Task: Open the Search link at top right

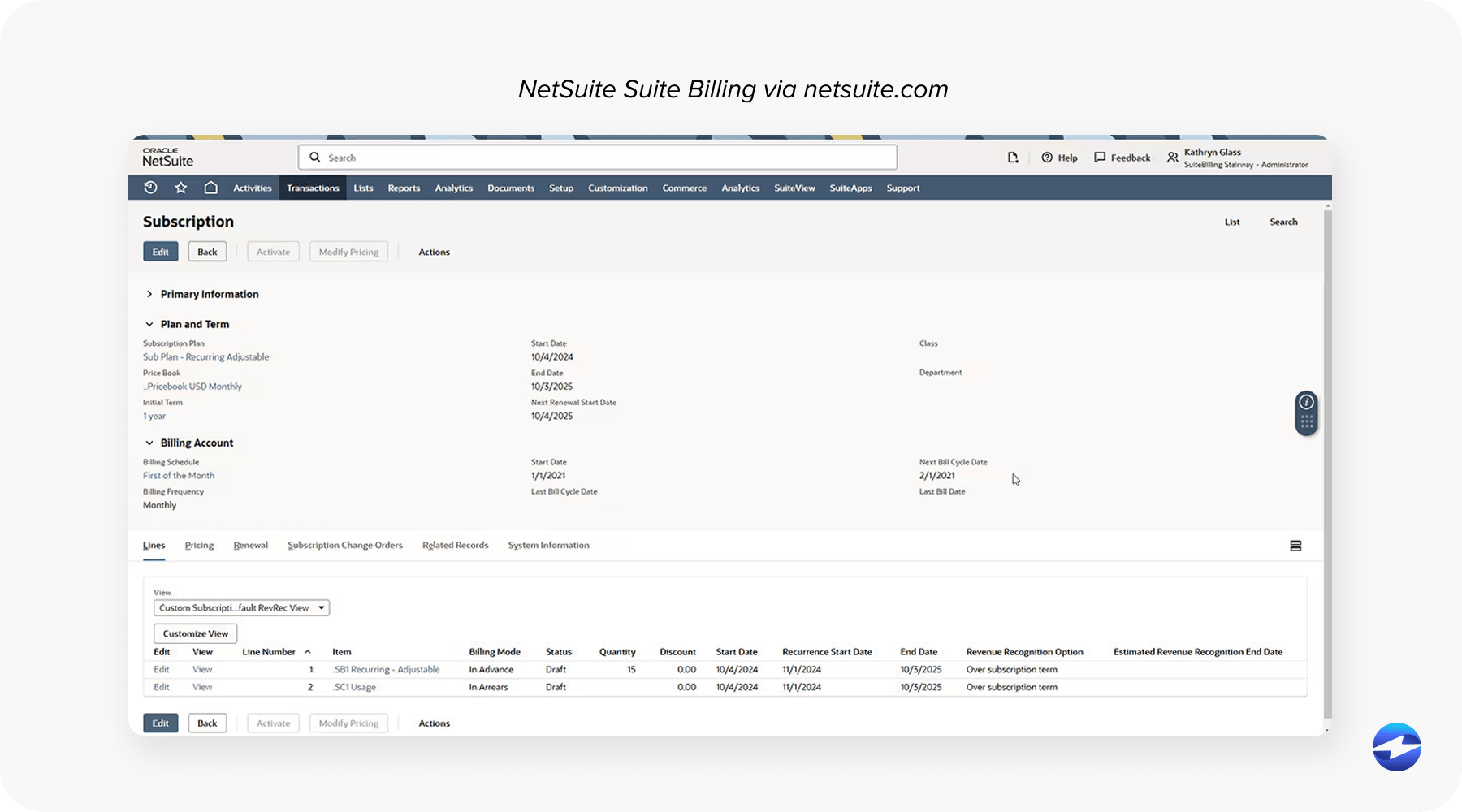Action: [1283, 222]
